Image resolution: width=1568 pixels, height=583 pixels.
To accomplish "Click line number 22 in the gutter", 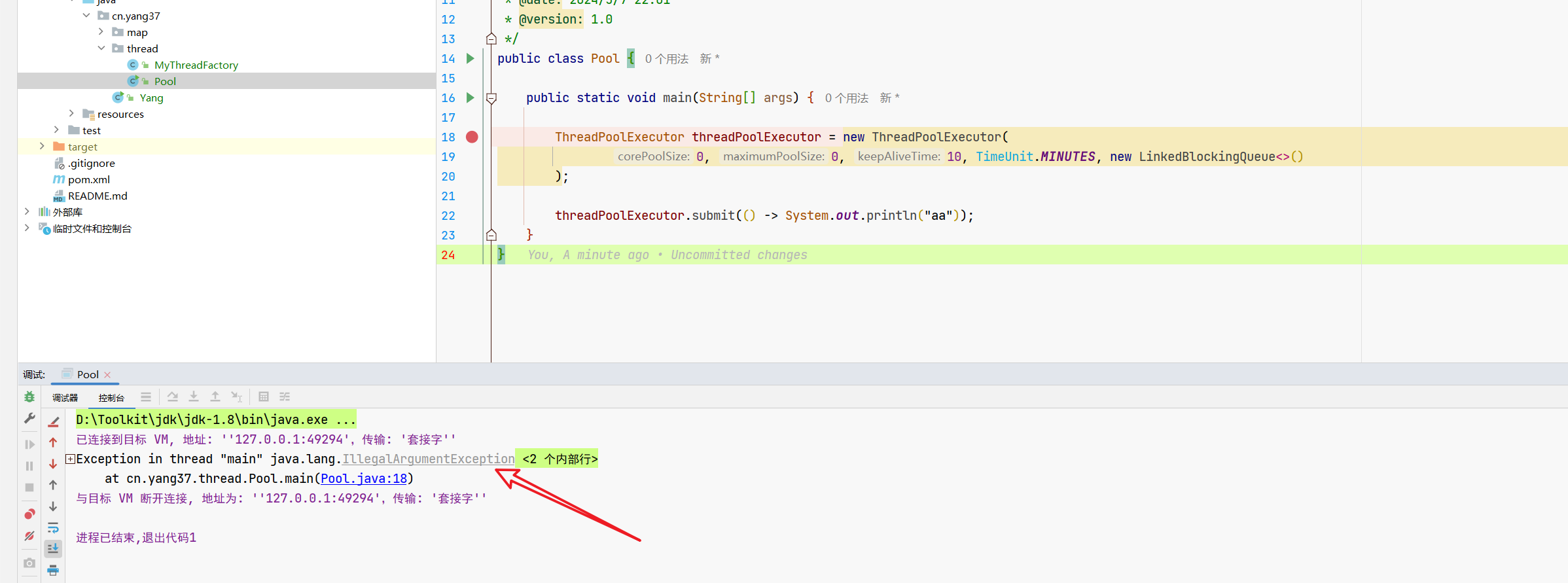I will point(448,215).
